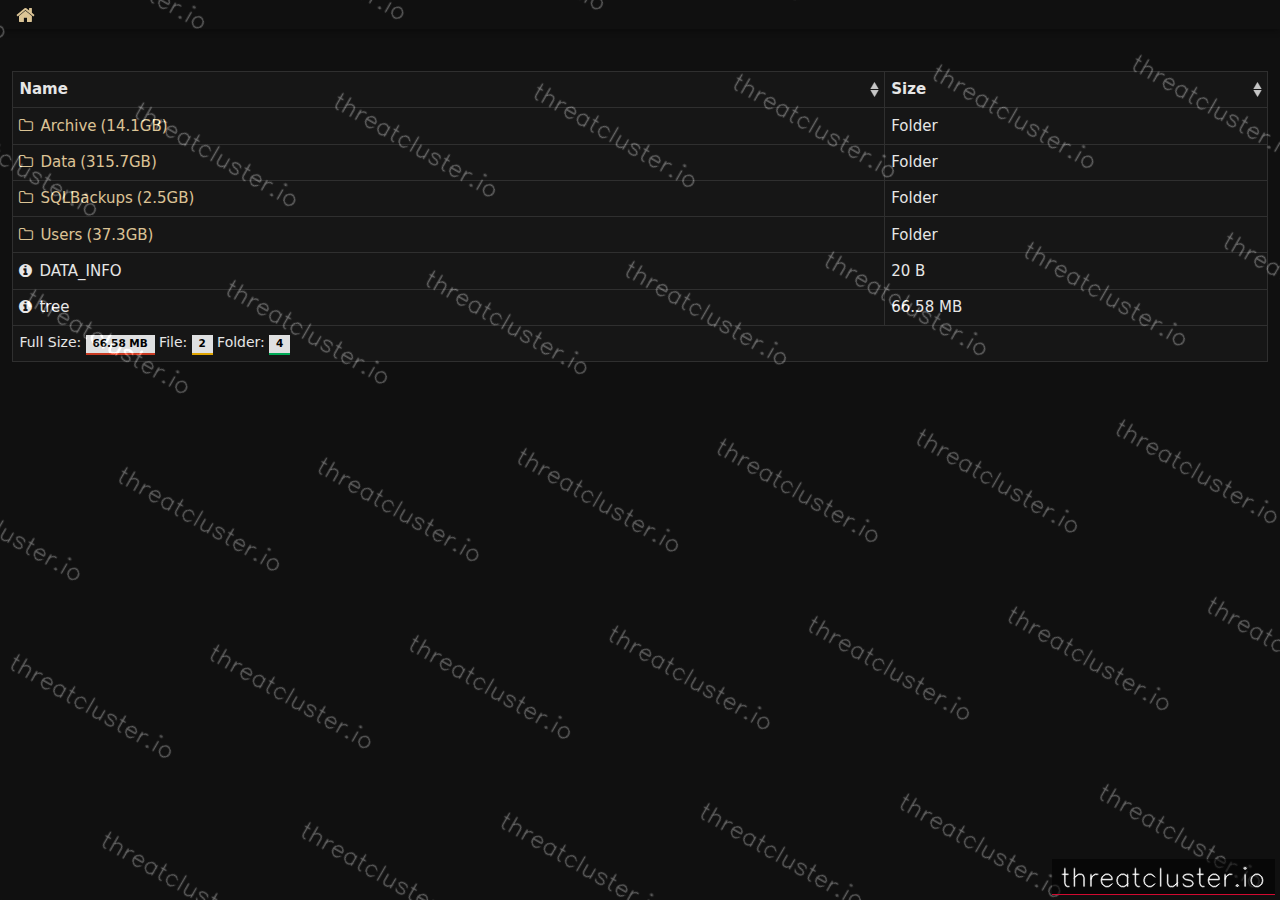Select the 20 B size cell
The width and height of the screenshot is (1280, 900).
point(1076,271)
